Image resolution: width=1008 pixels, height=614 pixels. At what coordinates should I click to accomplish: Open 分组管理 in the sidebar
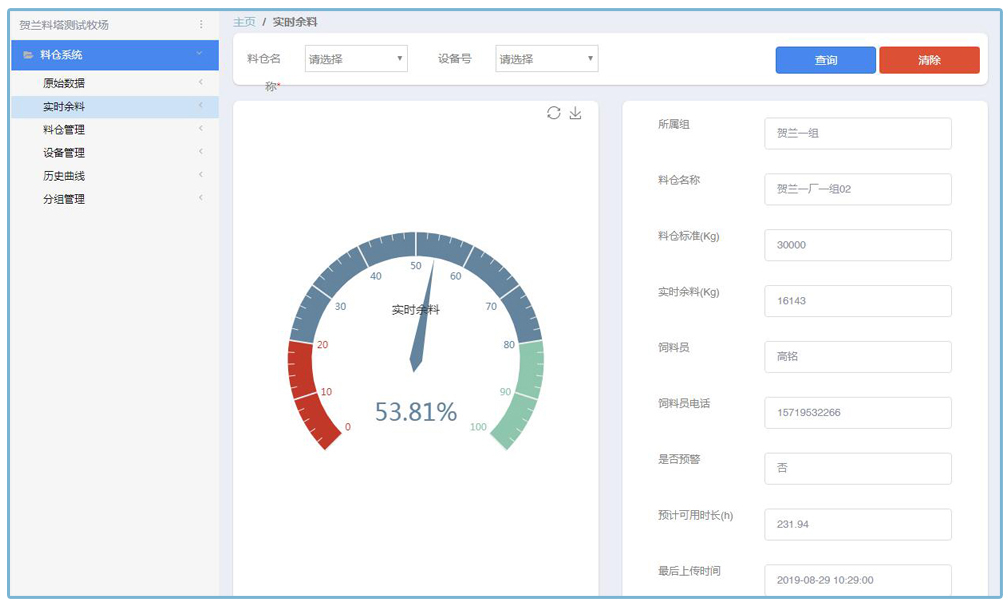[x=64, y=199]
